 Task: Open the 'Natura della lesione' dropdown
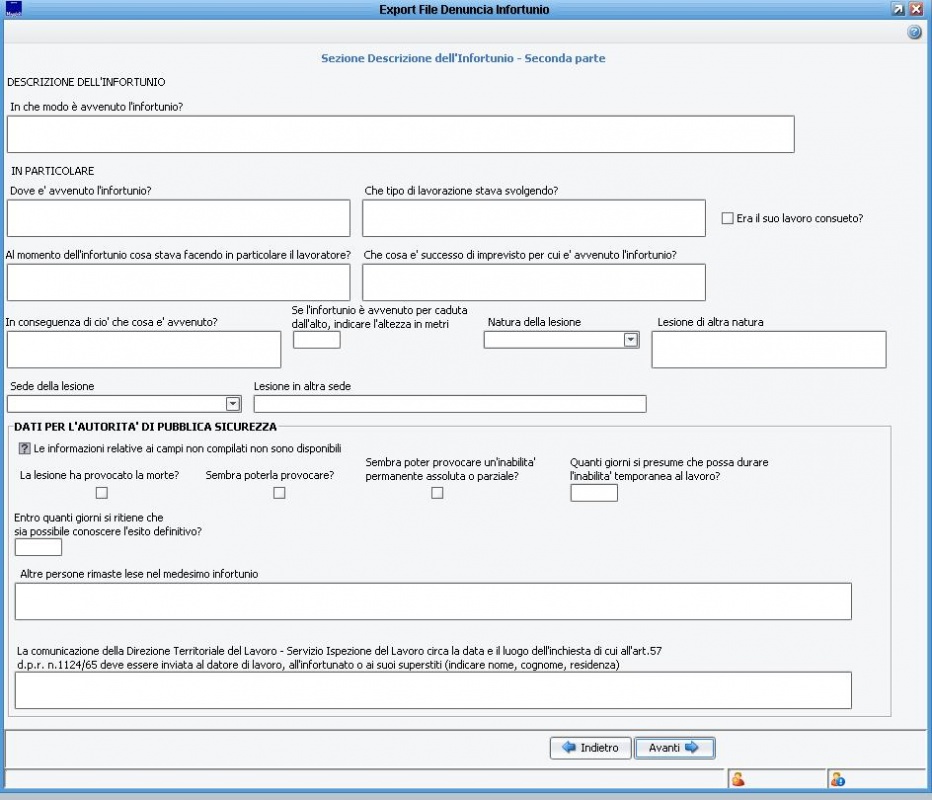coord(631,339)
